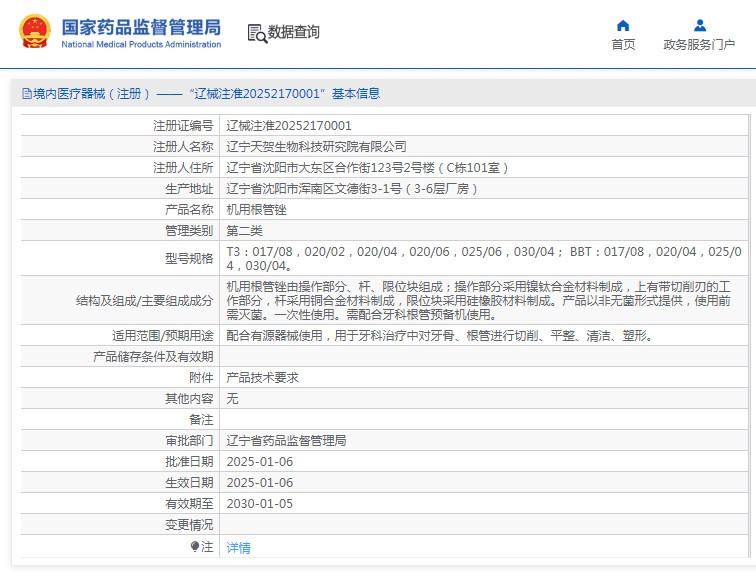This screenshot has width=756, height=573.
Task: Click the 批准日期 row label
Action: pyautogui.click(x=189, y=462)
